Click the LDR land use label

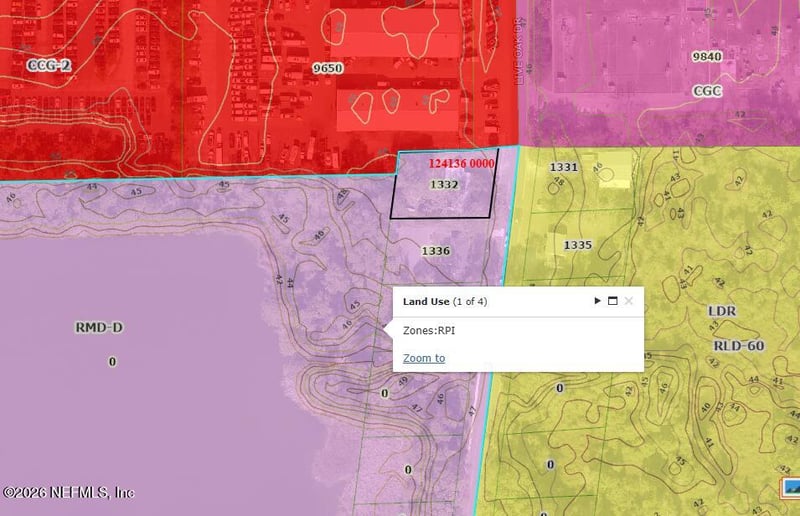point(721,311)
